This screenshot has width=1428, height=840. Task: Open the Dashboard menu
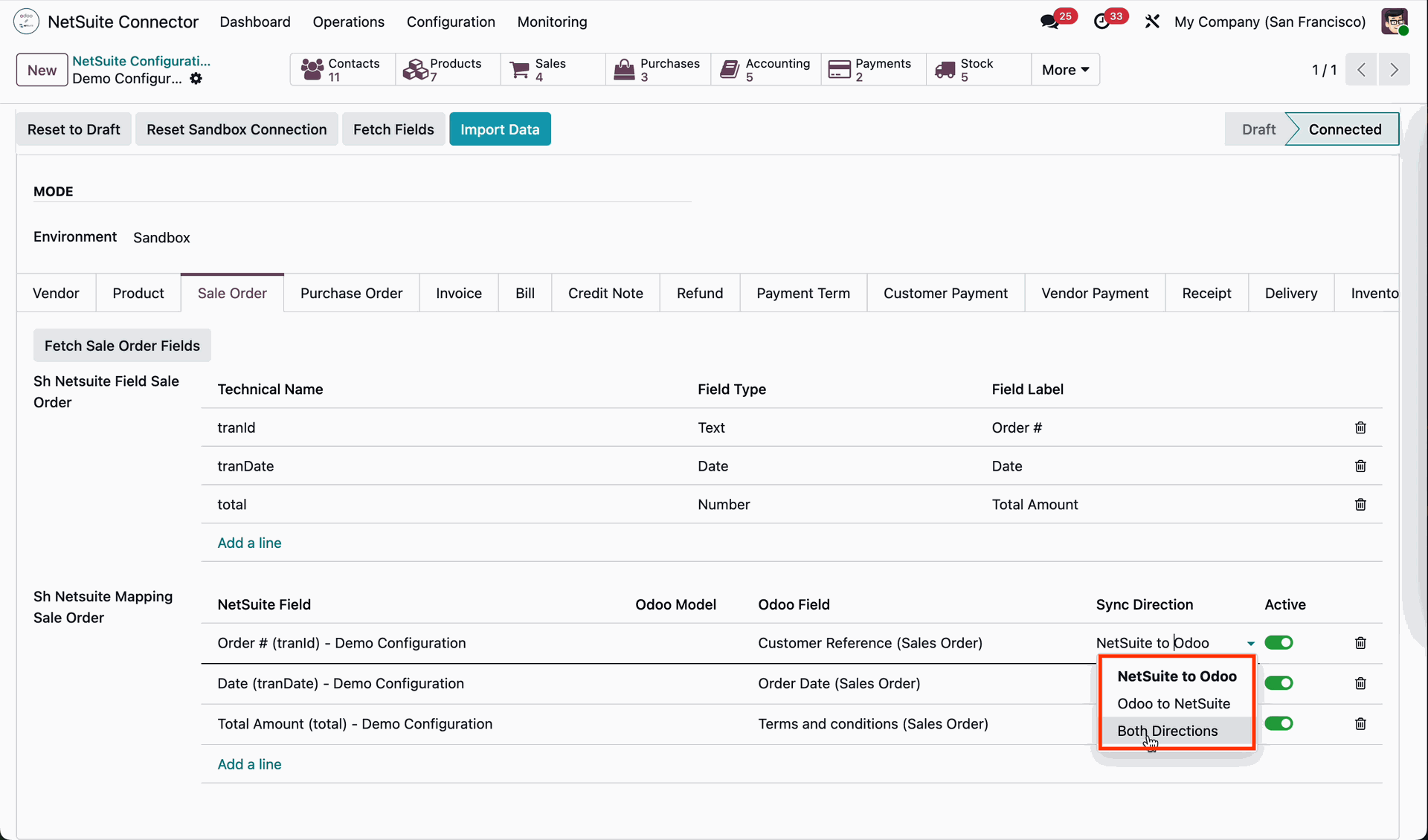(x=255, y=22)
